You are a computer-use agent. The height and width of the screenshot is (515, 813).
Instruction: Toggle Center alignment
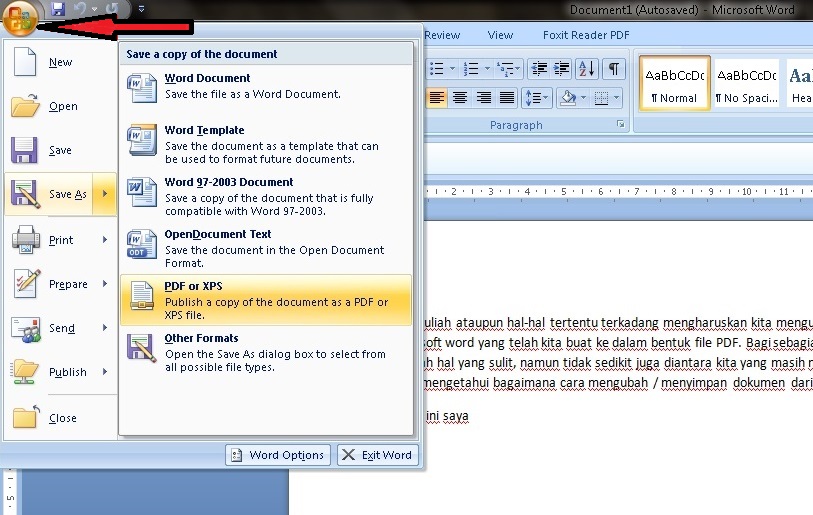(x=460, y=98)
